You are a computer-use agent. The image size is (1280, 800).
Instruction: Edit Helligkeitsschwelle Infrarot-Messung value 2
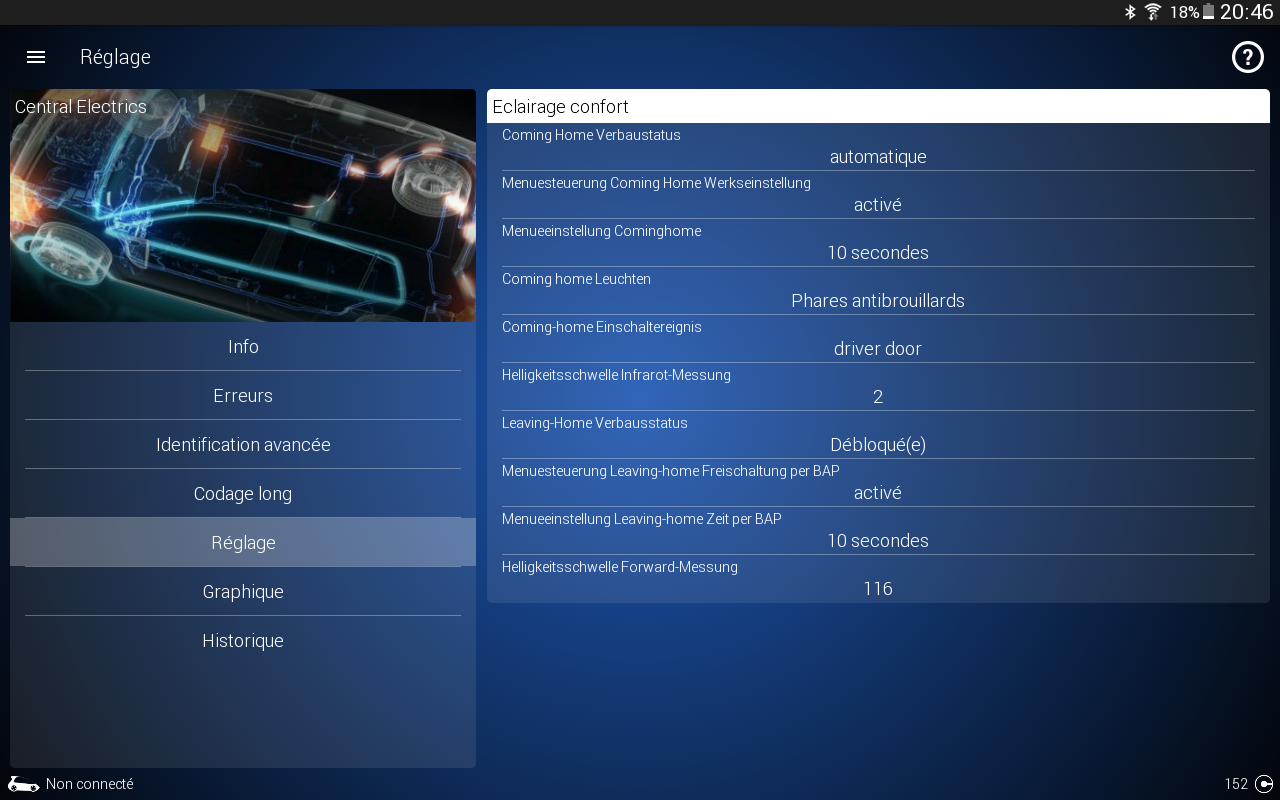click(x=878, y=387)
